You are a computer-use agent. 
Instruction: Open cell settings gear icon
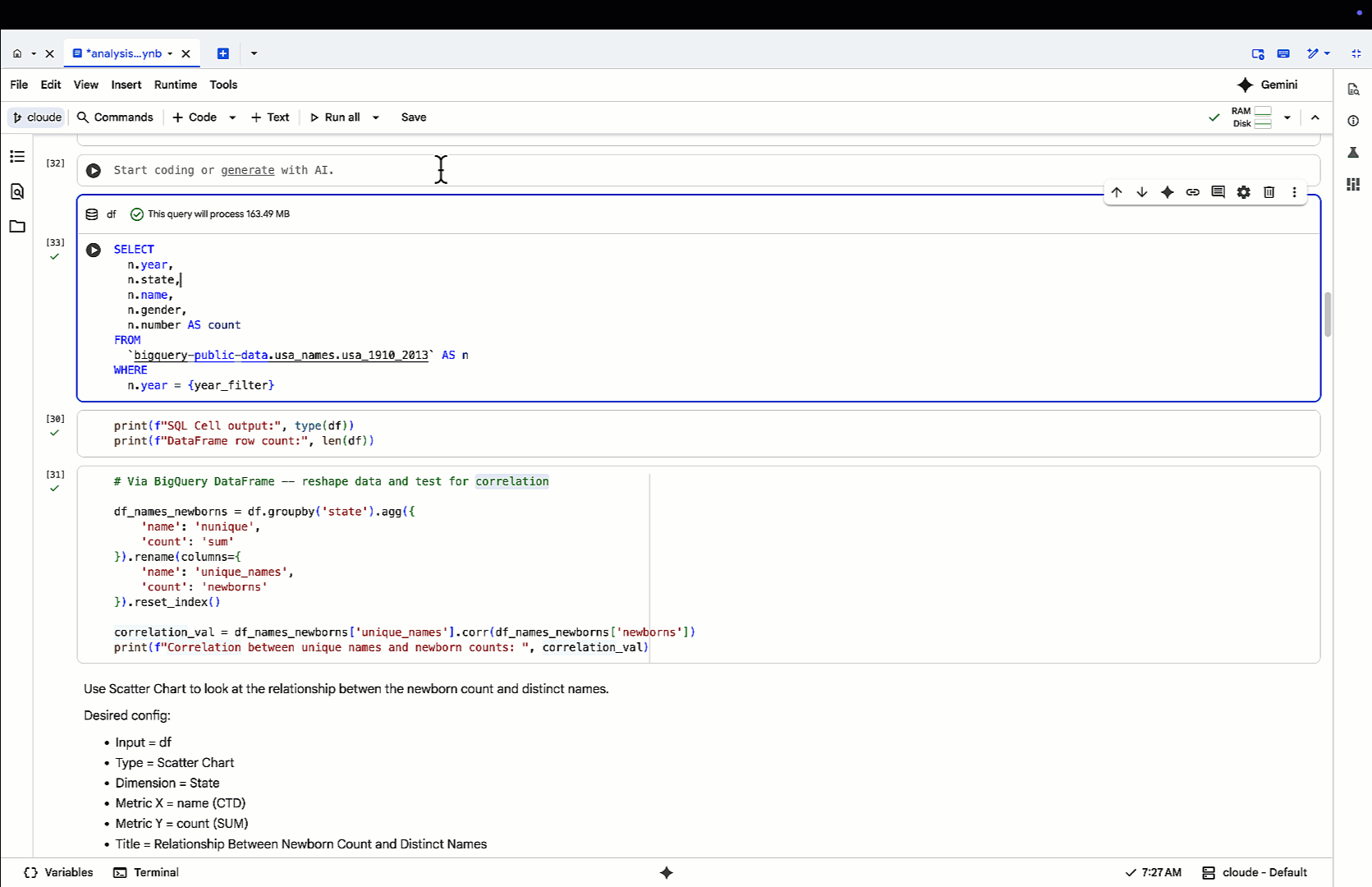pyautogui.click(x=1243, y=192)
